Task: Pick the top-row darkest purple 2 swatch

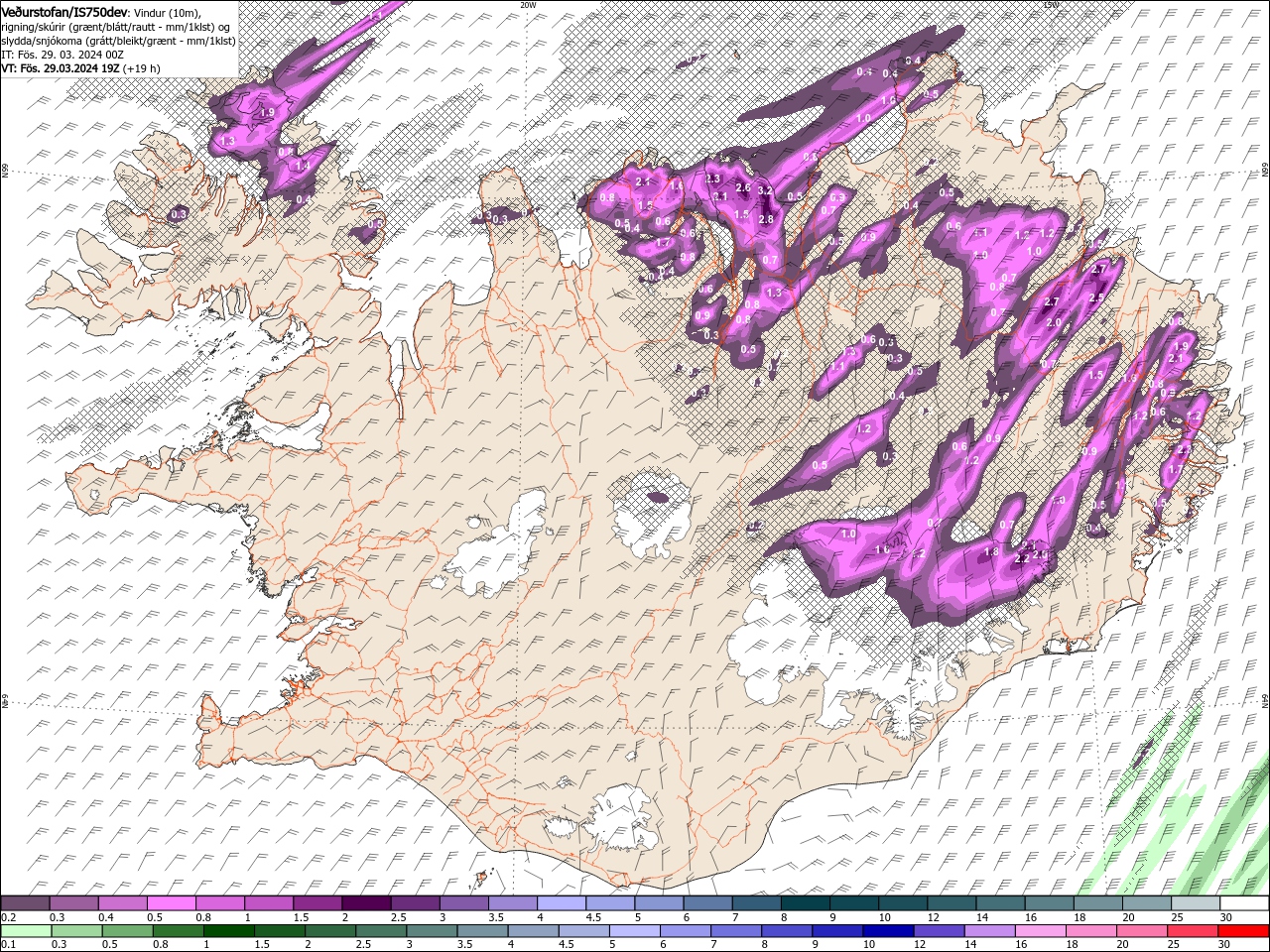Action: (x=365, y=903)
